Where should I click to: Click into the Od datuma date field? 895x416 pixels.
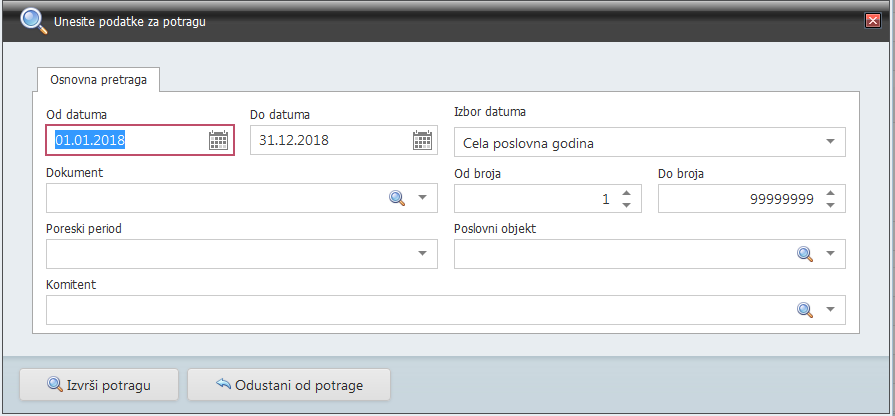[126, 140]
